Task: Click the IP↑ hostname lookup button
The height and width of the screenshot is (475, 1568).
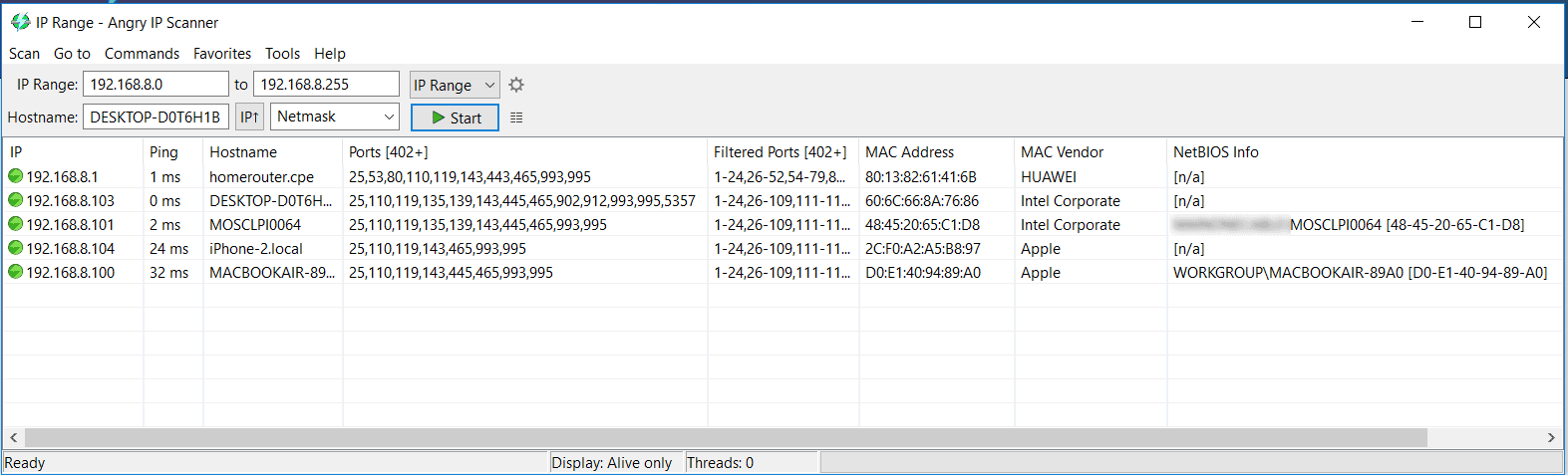Action: pyautogui.click(x=249, y=117)
